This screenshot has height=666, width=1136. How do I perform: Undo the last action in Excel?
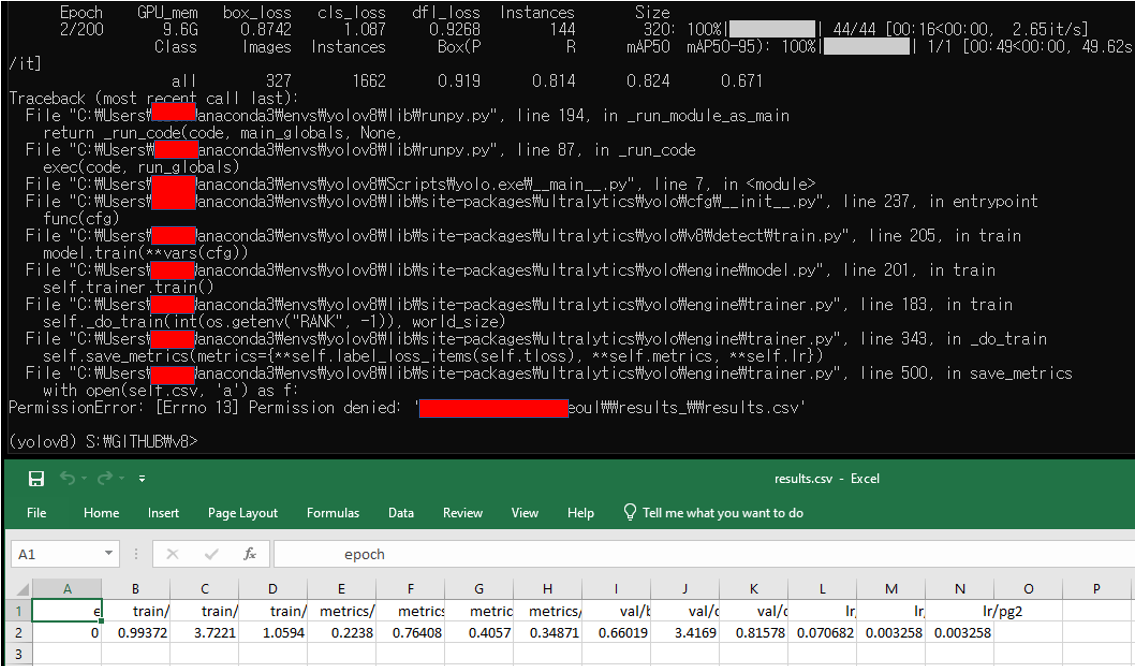[67, 478]
